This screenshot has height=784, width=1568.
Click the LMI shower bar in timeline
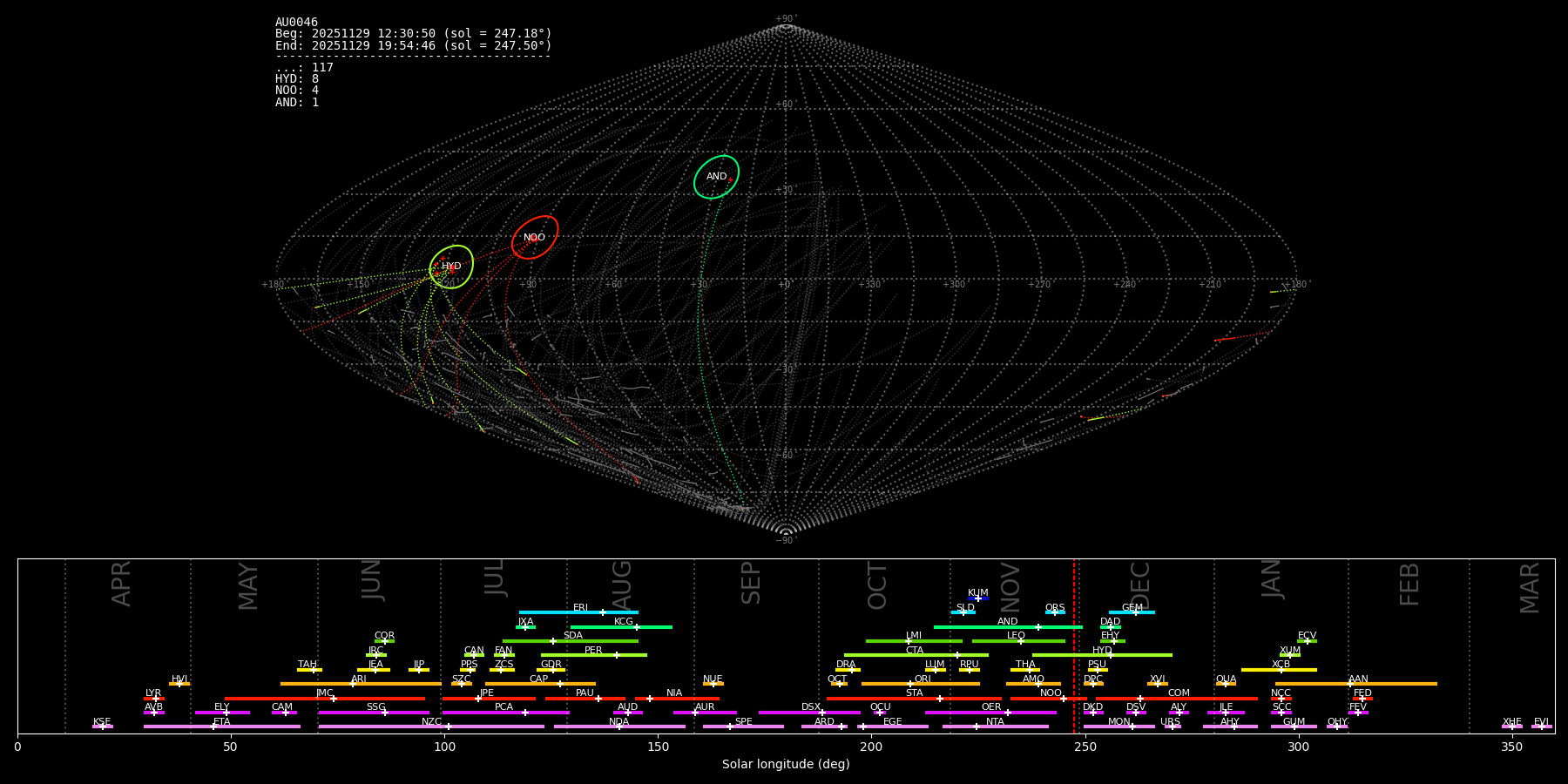coord(914,641)
